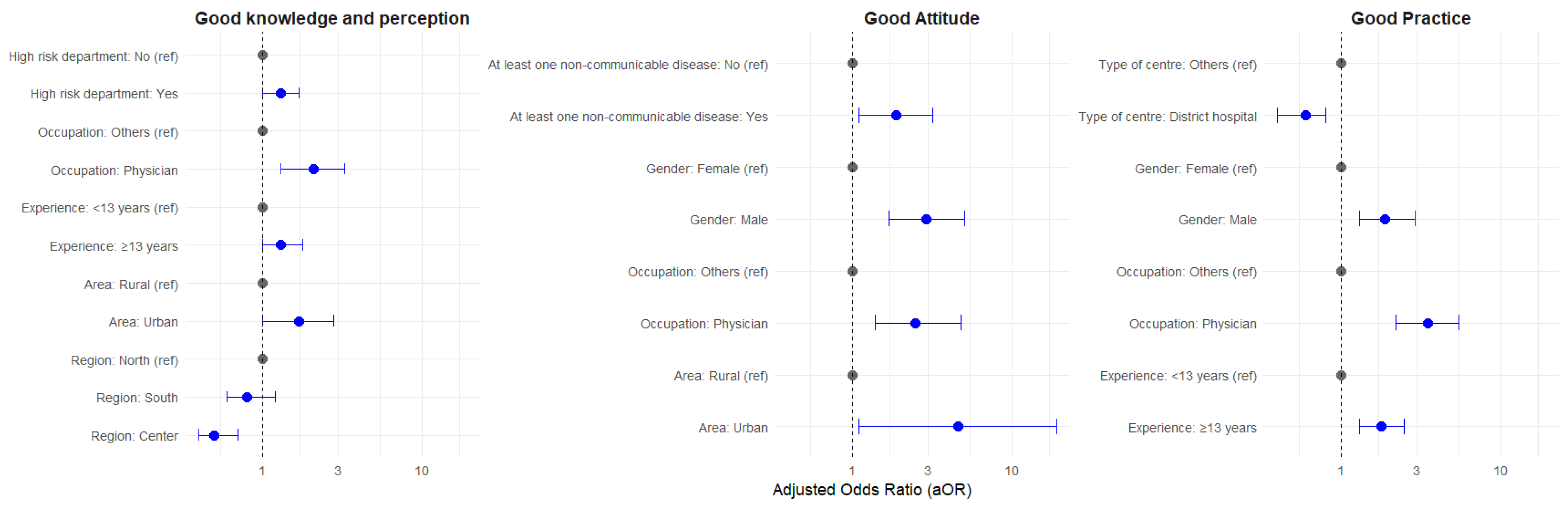Select Good Attitude "Gender: Male" blue point

(926, 219)
